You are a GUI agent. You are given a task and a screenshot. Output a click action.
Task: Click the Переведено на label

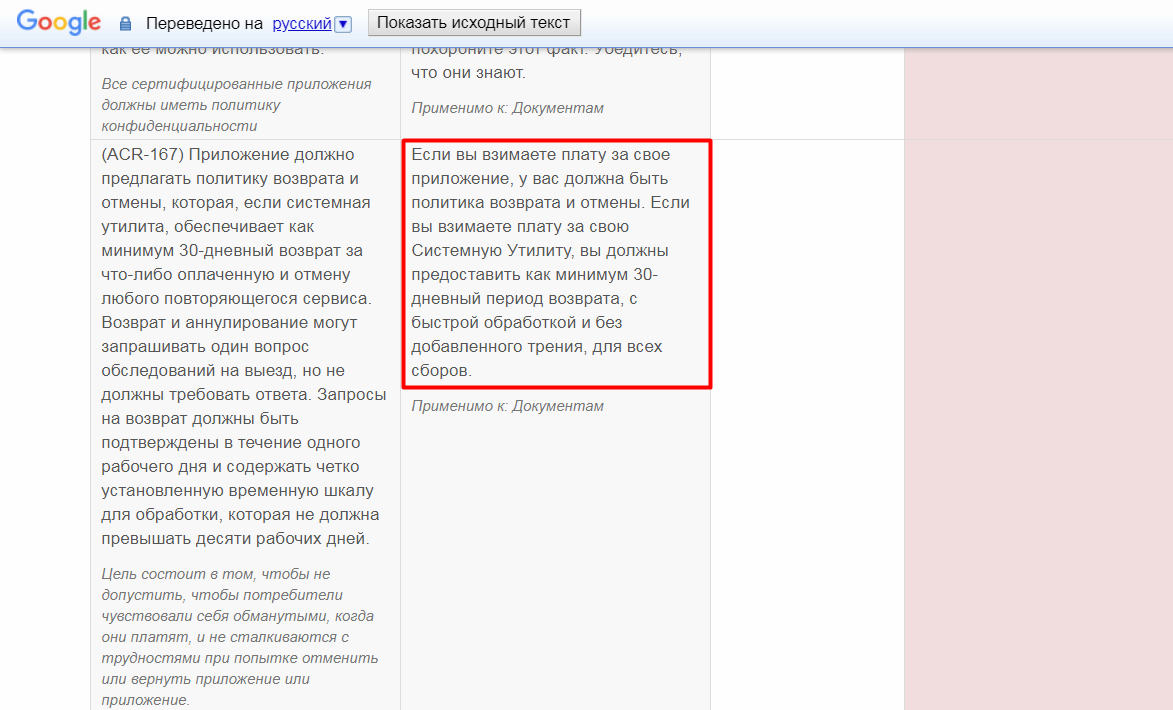click(204, 24)
